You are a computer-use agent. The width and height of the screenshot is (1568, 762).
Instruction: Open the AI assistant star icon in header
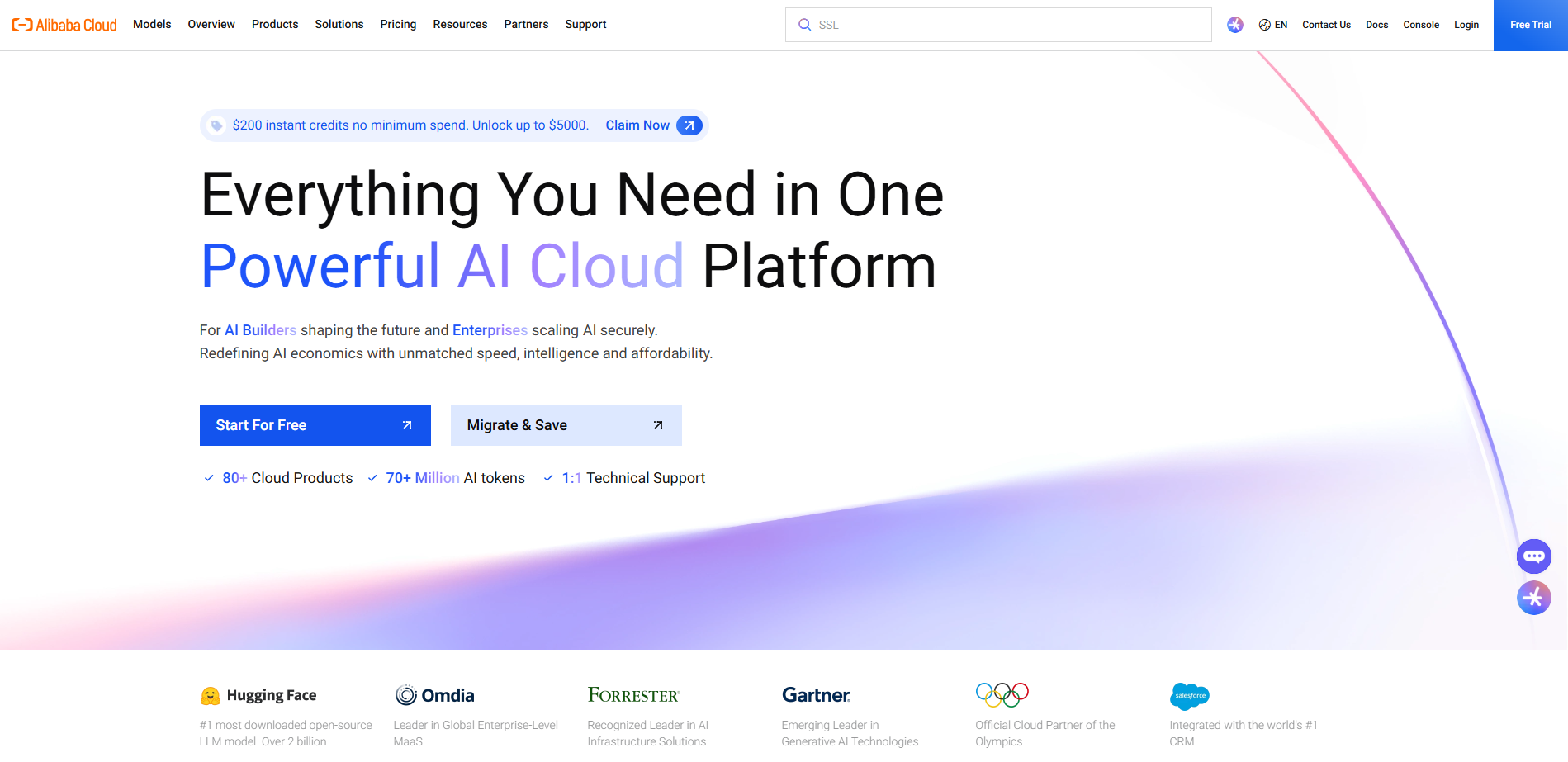pyautogui.click(x=1234, y=25)
